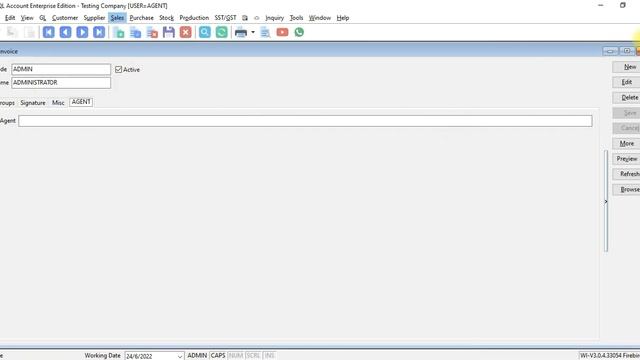
Task: Open the printer dropdown arrow
Action: [253, 32]
